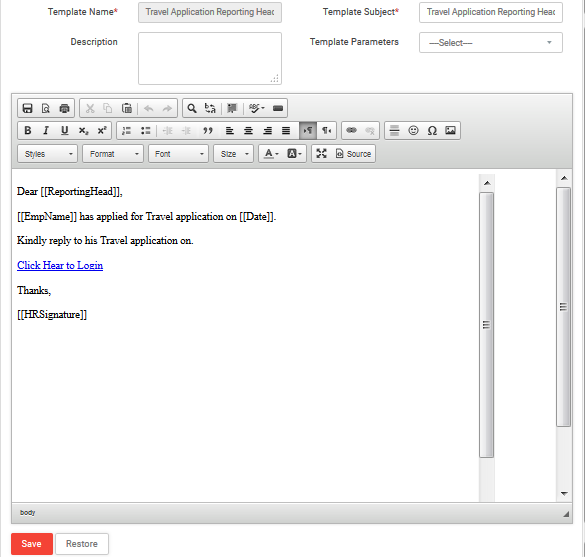Screen dimensions: 585x557
Task: Toggle maximize editor size
Action: (x=321, y=154)
